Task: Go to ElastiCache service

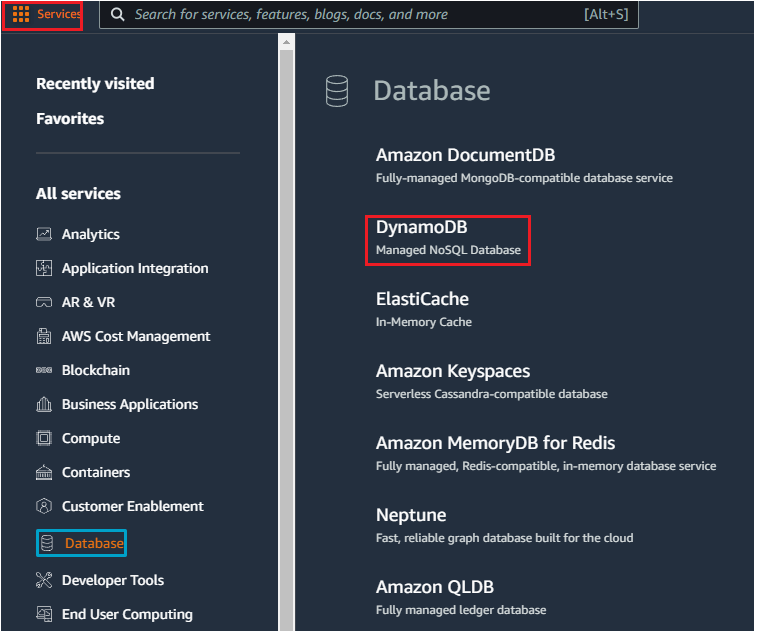Action: [422, 299]
